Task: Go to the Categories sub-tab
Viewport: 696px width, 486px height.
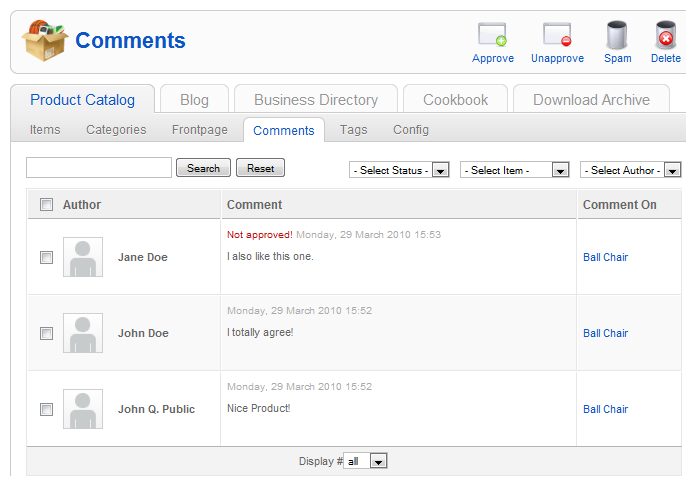Action: tap(116, 130)
